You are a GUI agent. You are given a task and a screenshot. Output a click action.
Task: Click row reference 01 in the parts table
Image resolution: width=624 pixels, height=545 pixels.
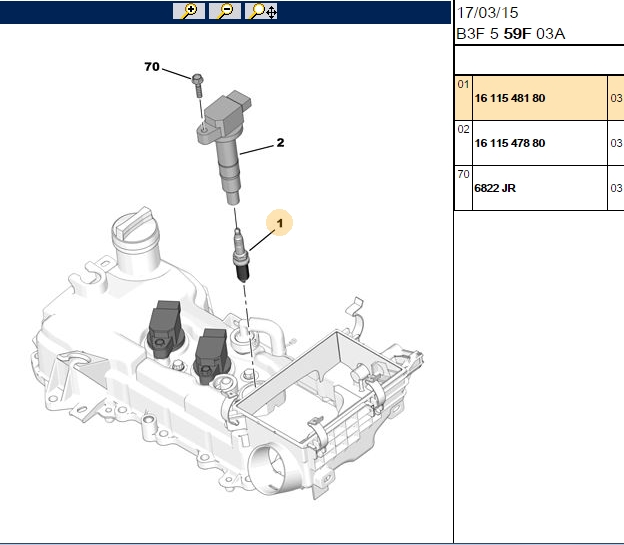(x=463, y=84)
